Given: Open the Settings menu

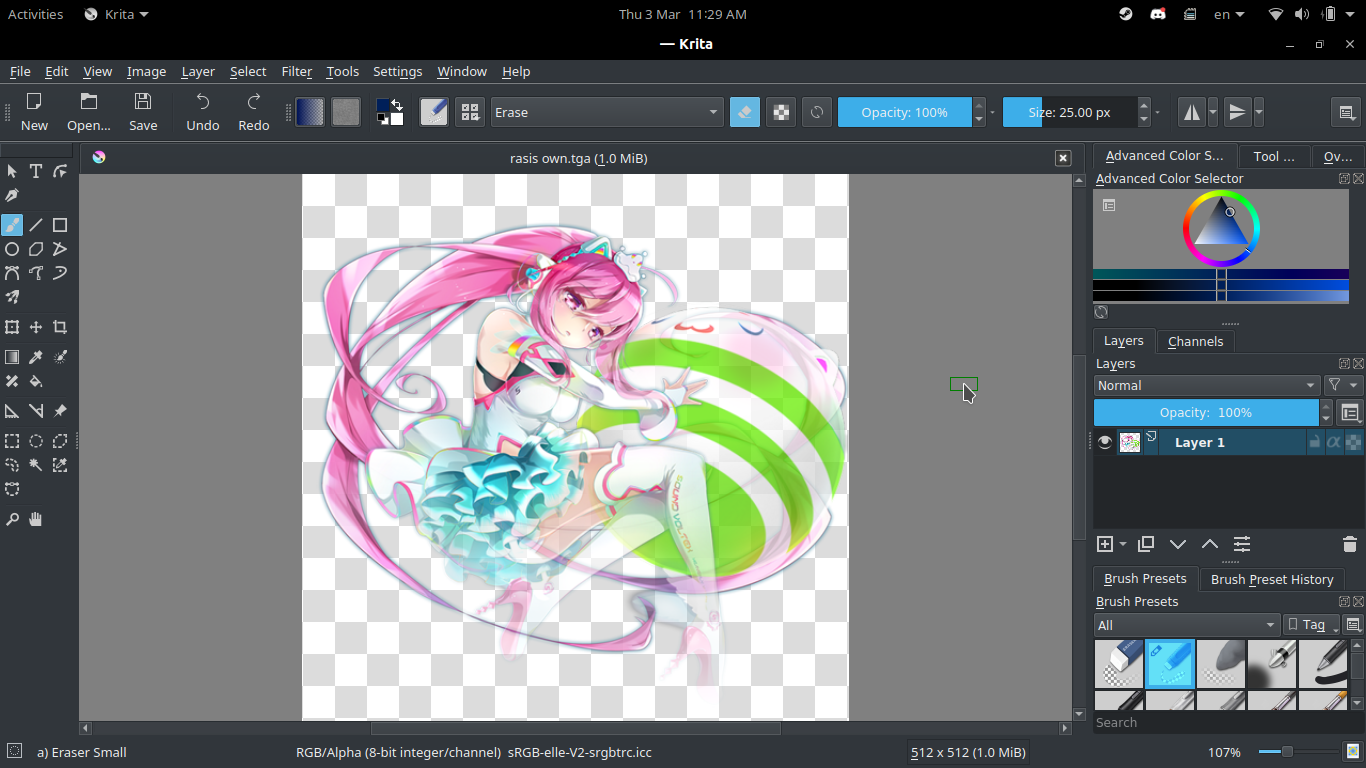Looking at the screenshot, I should tap(398, 71).
